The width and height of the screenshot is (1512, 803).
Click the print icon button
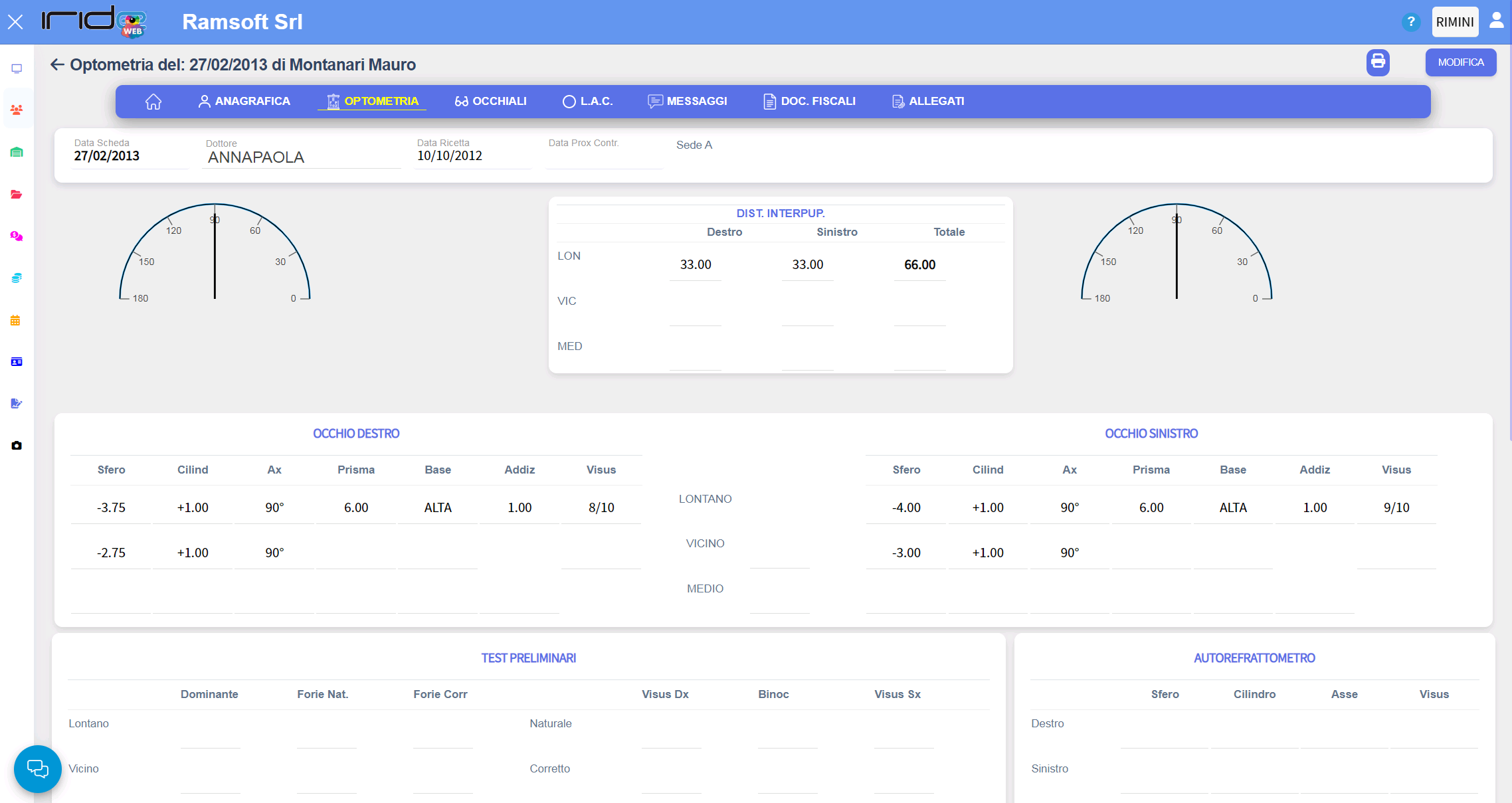[x=1378, y=62]
